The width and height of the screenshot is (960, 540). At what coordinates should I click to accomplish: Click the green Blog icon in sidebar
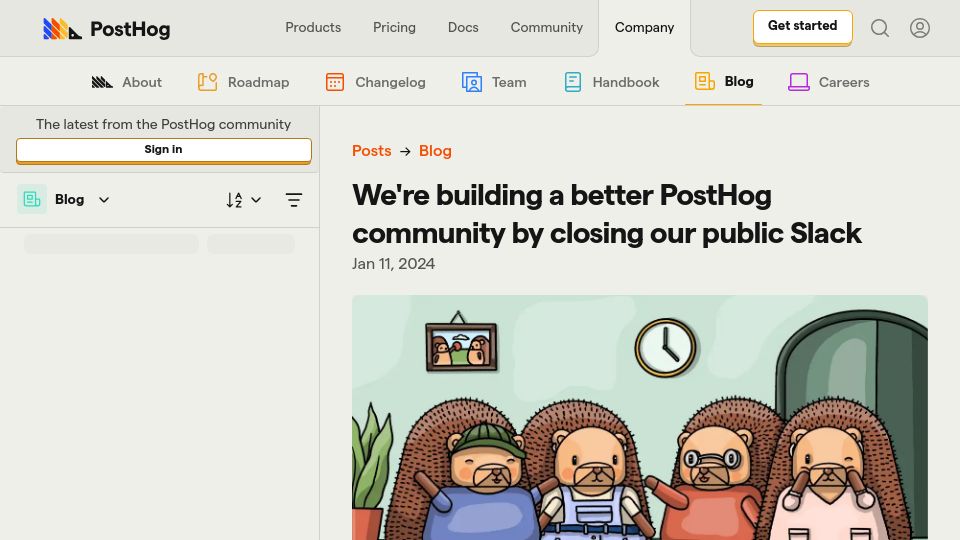coord(32,199)
